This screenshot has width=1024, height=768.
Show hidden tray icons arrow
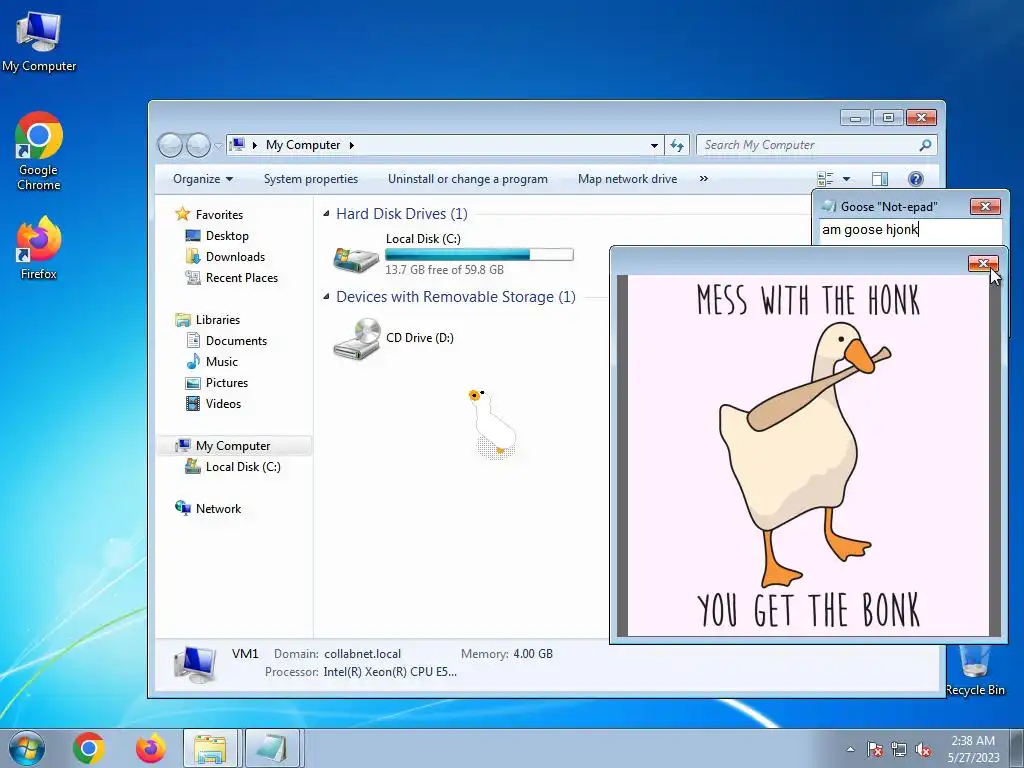tap(850, 749)
